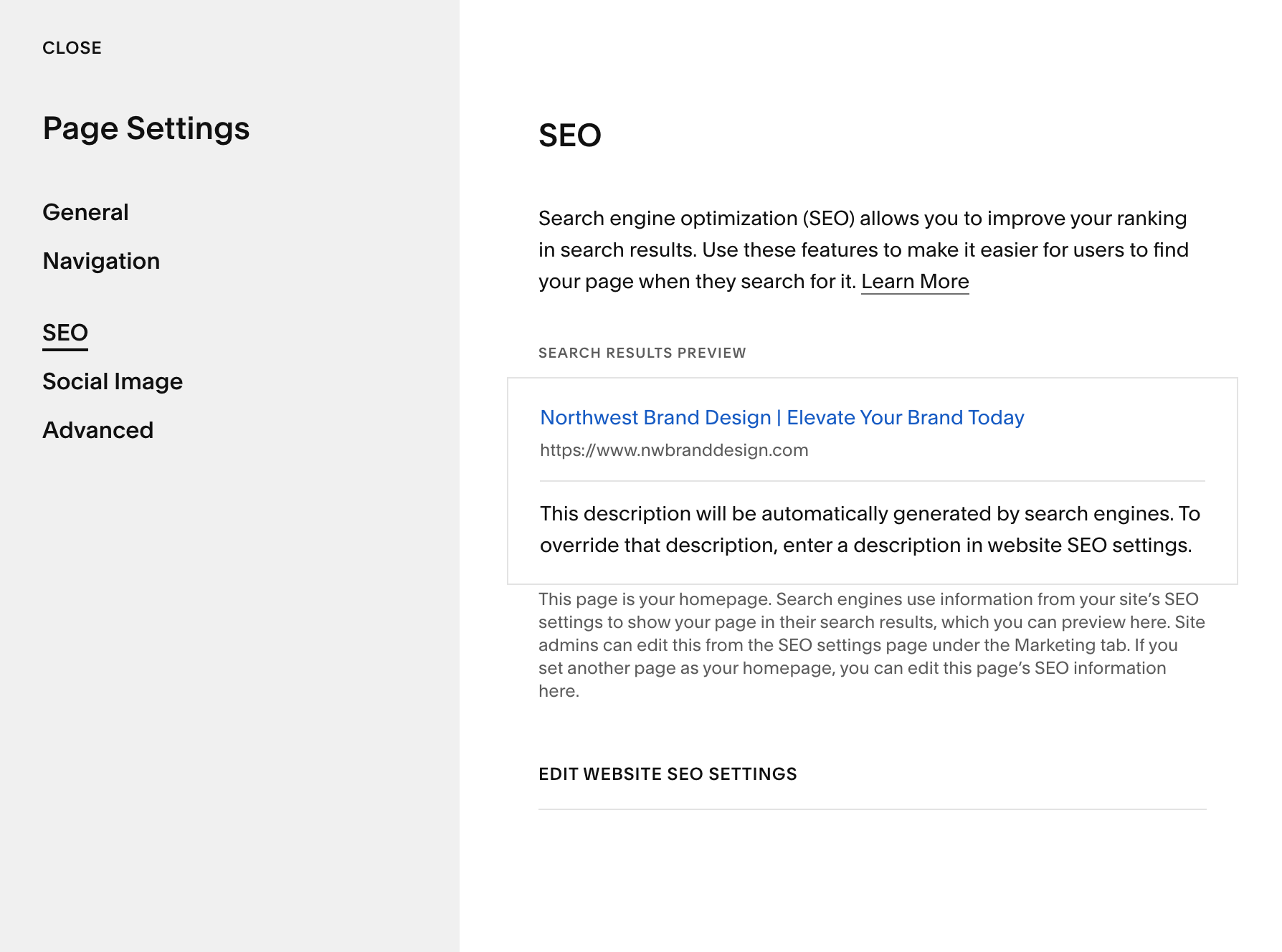This screenshot has width=1282, height=952.
Task: Click the SEO introduction paragraph
Action: pos(863,249)
